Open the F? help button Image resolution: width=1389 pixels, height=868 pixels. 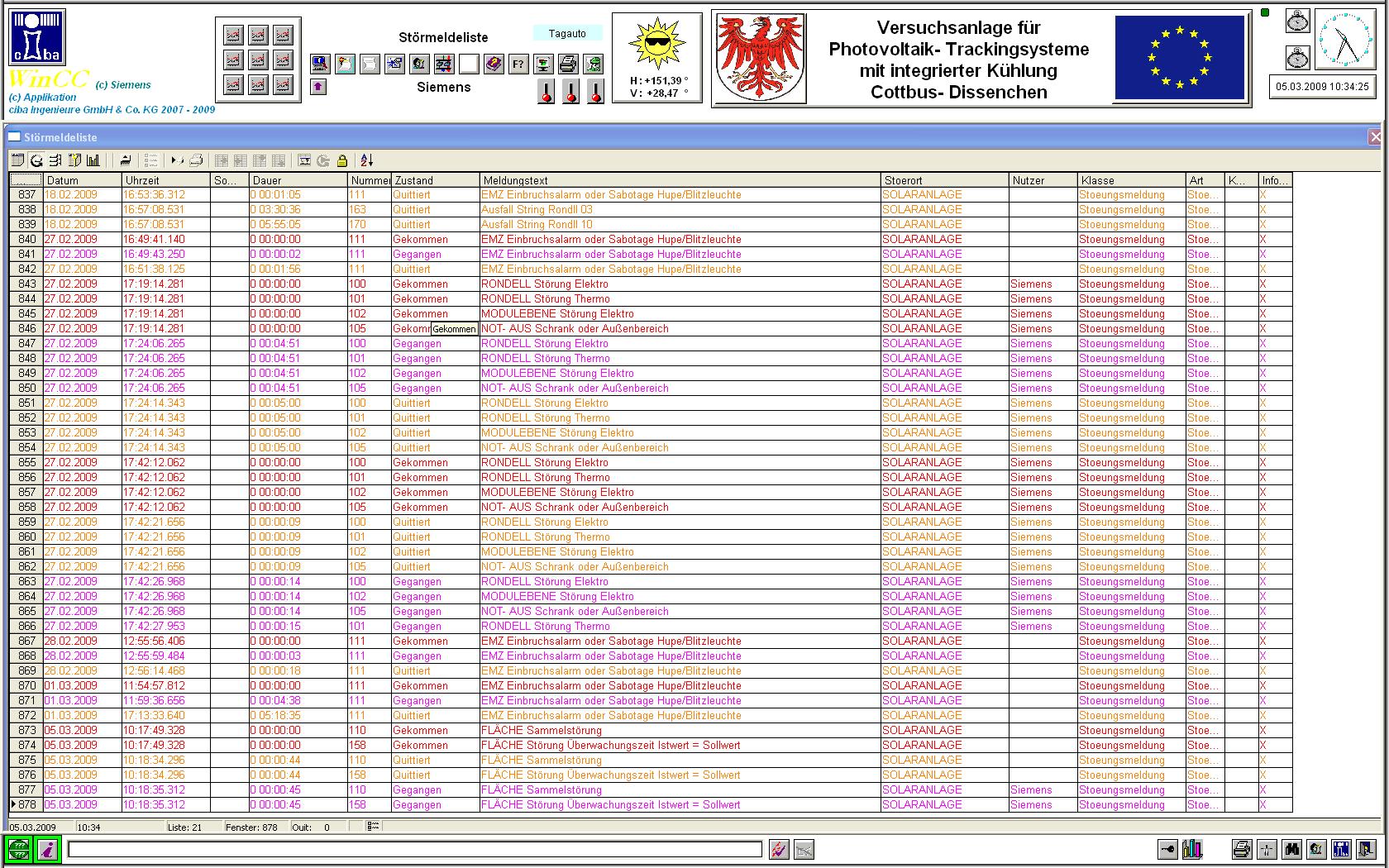(x=518, y=64)
